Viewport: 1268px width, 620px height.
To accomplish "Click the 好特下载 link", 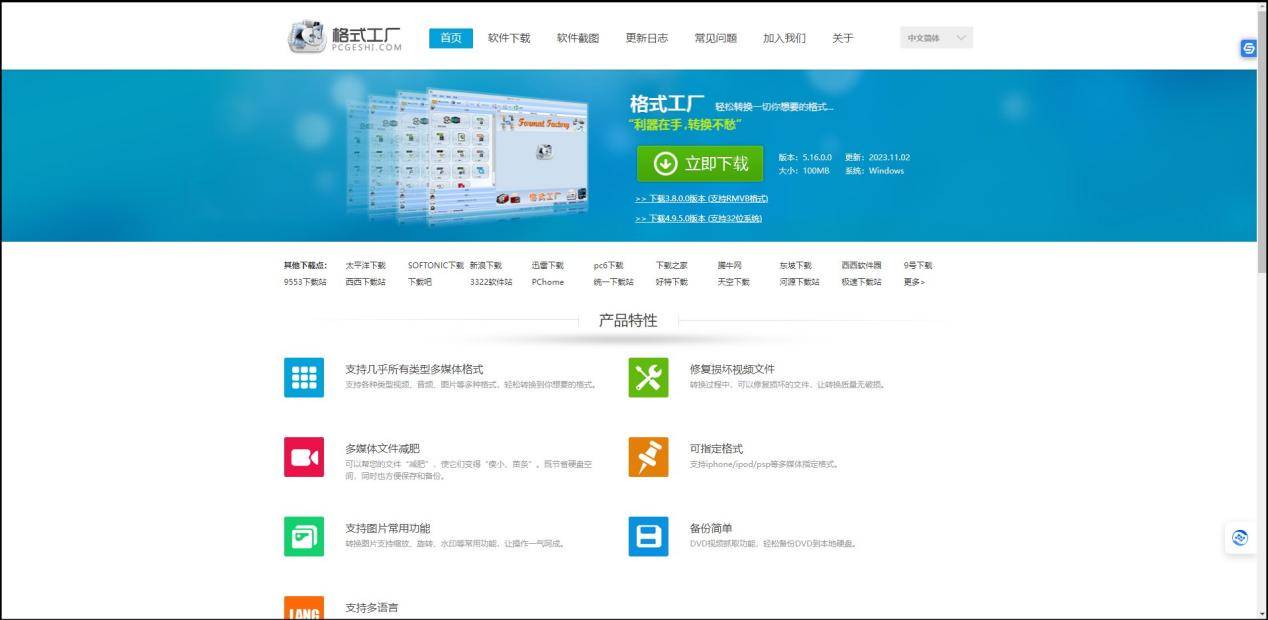I will click(672, 282).
